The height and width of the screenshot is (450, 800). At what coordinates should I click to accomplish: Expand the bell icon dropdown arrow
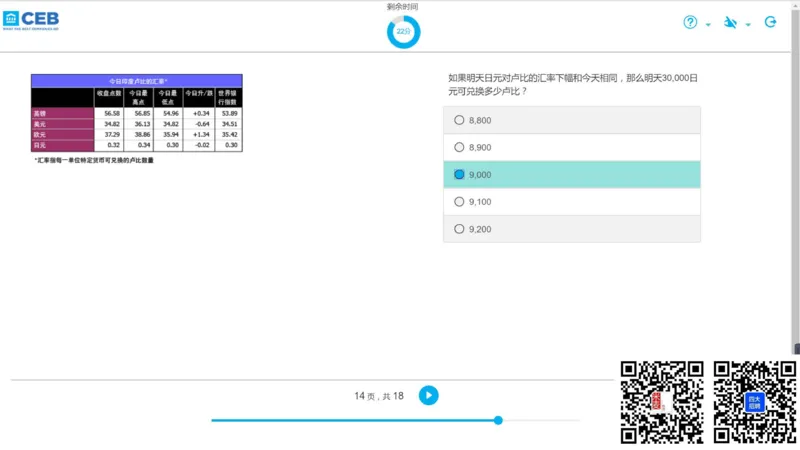(x=748, y=24)
